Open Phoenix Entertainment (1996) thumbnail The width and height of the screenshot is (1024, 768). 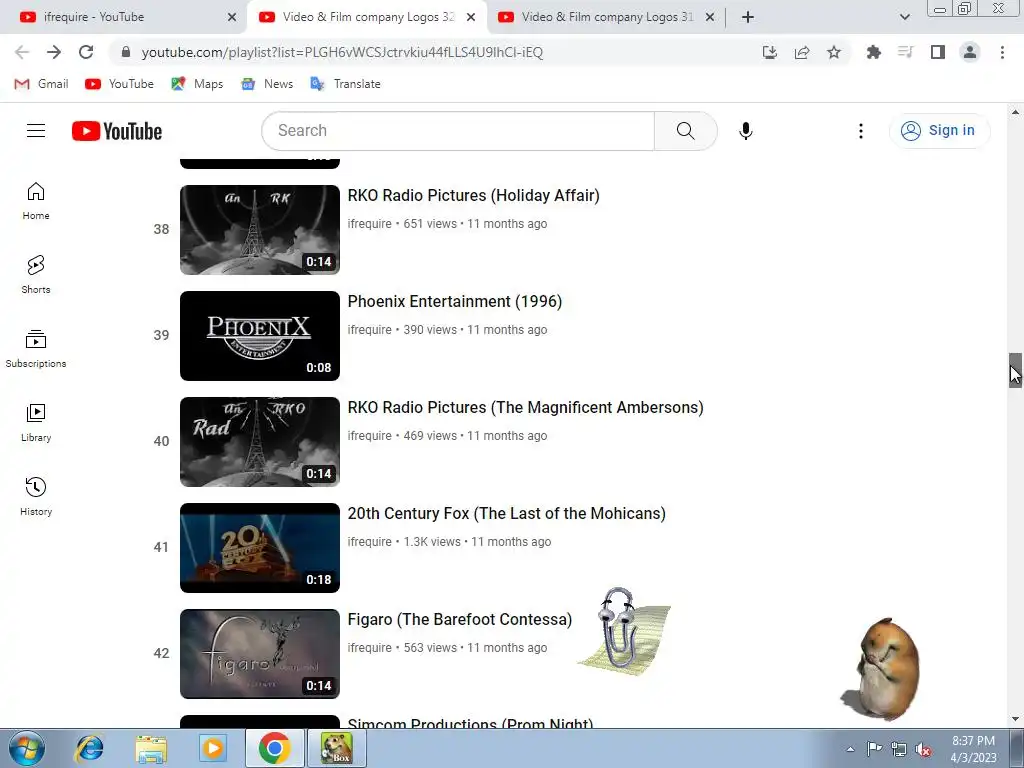coord(260,336)
